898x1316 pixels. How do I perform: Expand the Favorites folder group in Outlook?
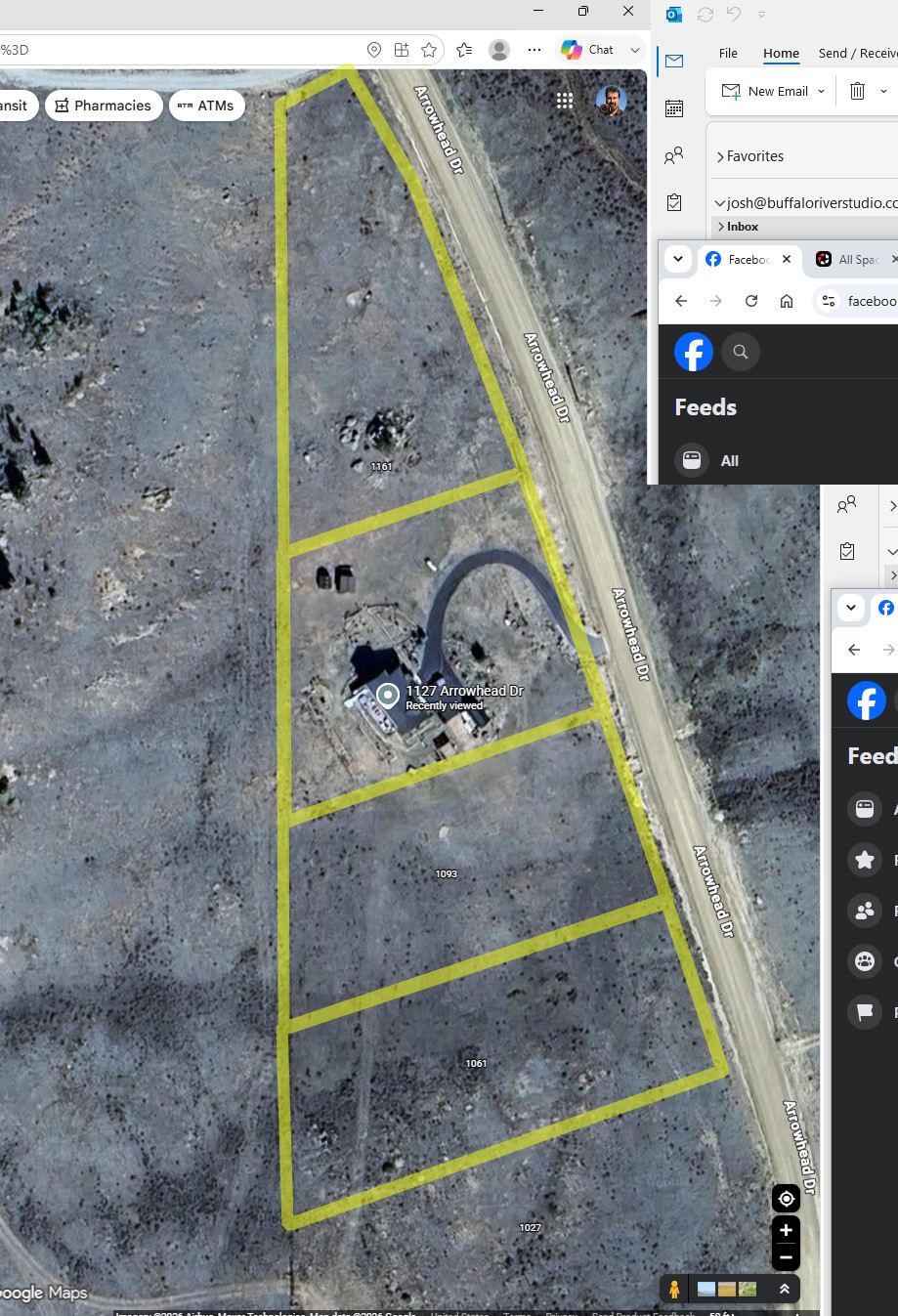coord(720,156)
